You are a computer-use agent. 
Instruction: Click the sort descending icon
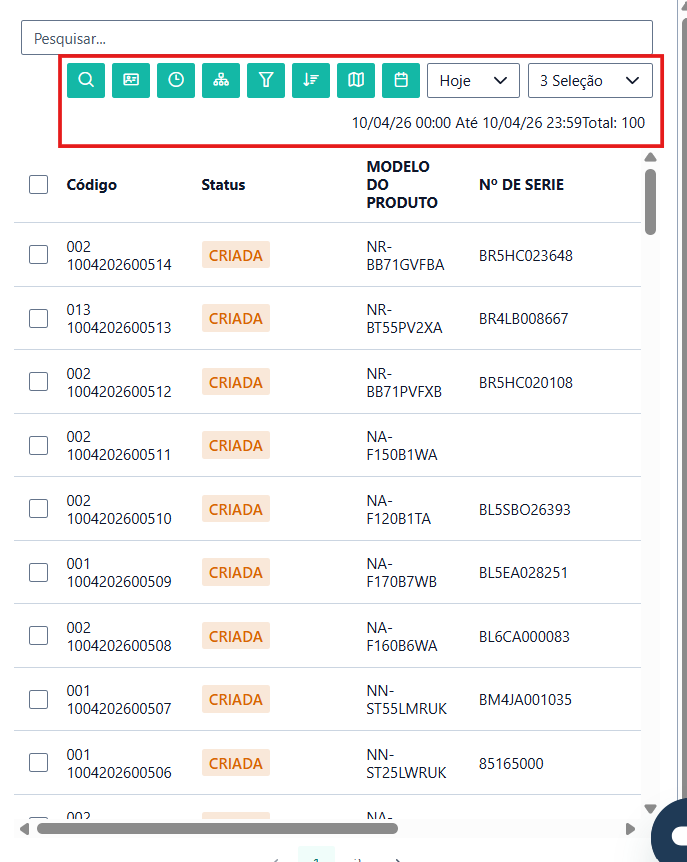click(x=311, y=80)
